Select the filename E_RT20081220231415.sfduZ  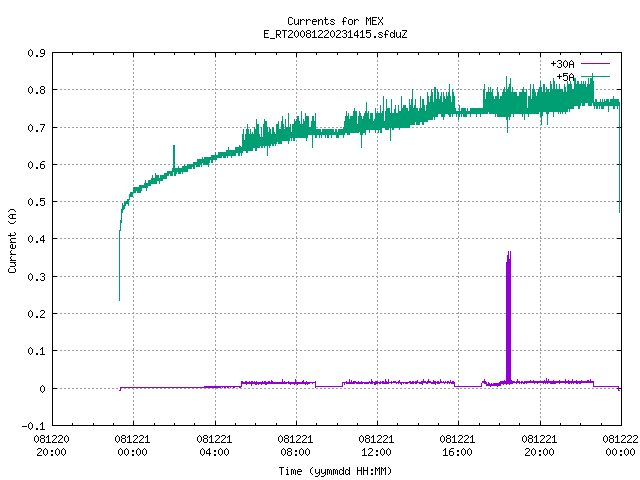(335, 34)
